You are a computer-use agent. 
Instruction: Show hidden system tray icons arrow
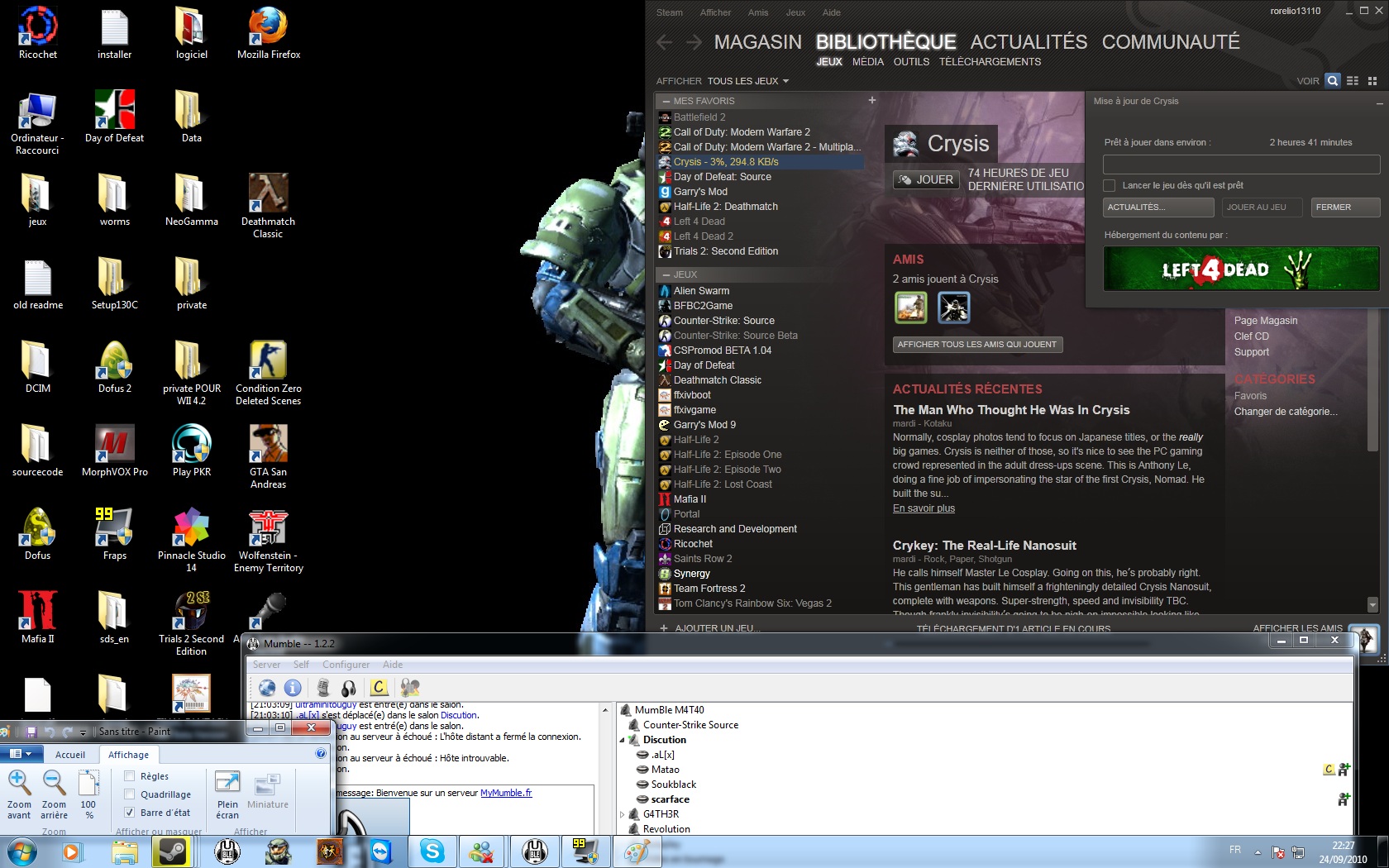tap(1258, 851)
